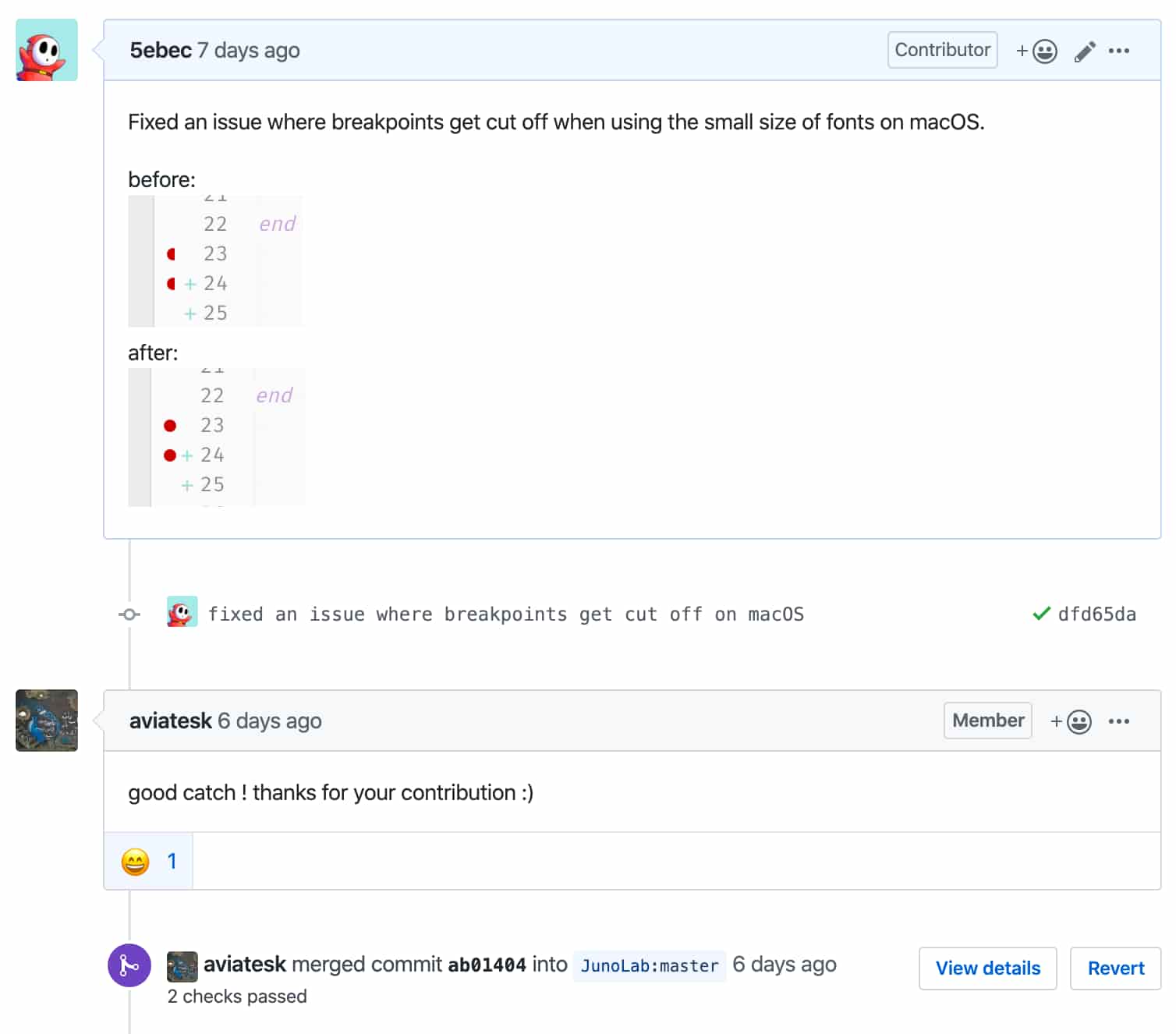Click the green check status icon
The image size is (1176, 1034).
(x=1041, y=614)
